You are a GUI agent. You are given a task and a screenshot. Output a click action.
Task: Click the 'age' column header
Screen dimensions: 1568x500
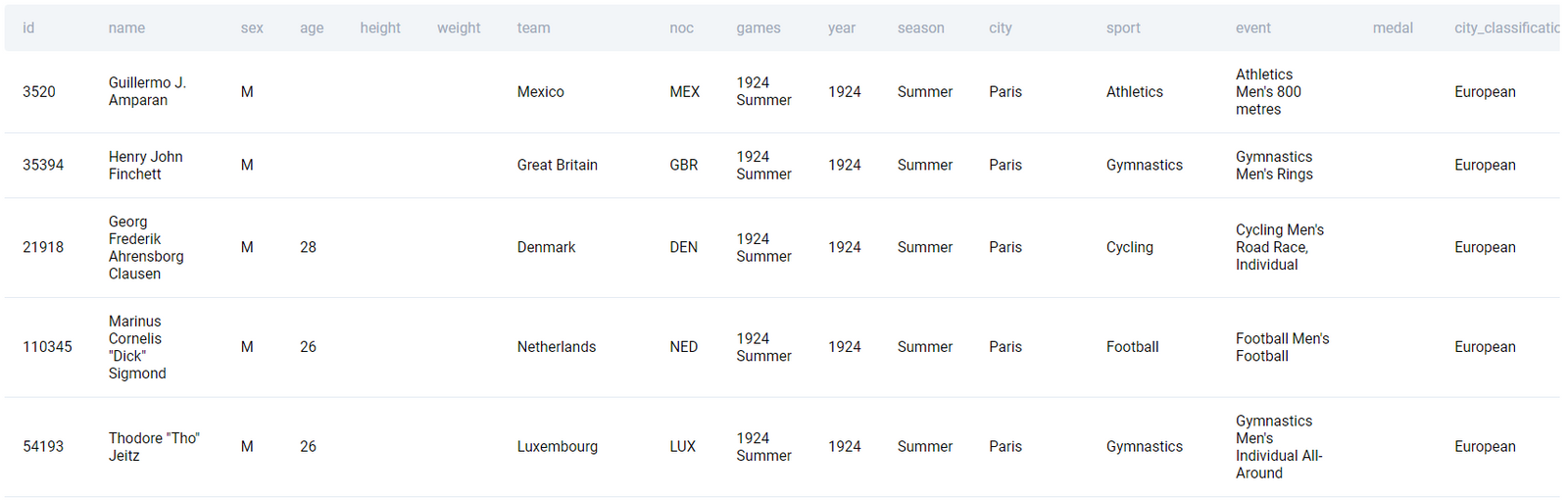click(312, 27)
